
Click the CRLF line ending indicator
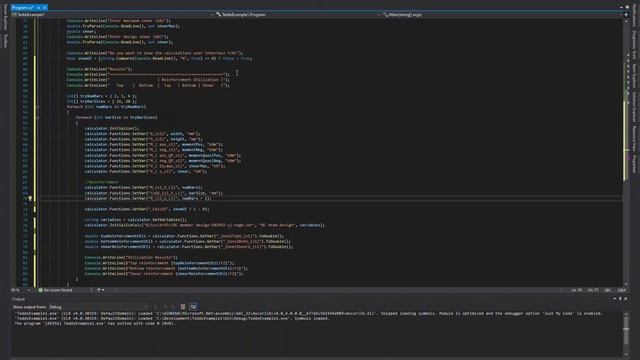[x=621, y=290]
